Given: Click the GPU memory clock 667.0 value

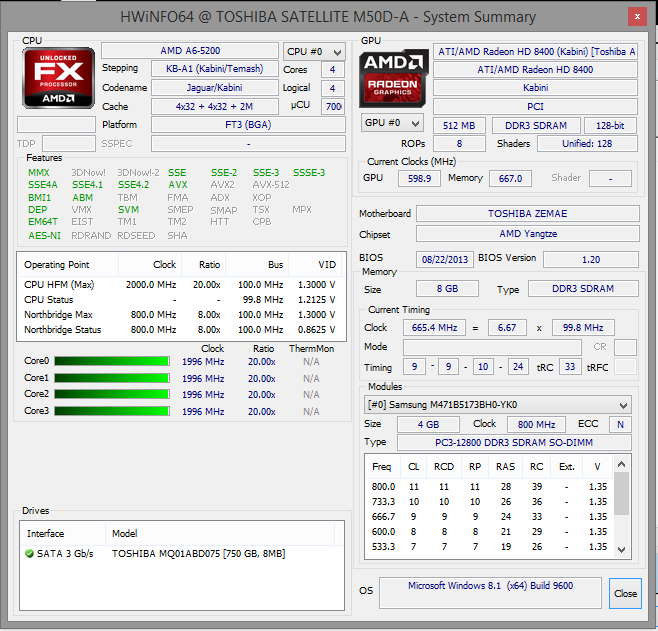Looking at the screenshot, I should click(x=510, y=179).
